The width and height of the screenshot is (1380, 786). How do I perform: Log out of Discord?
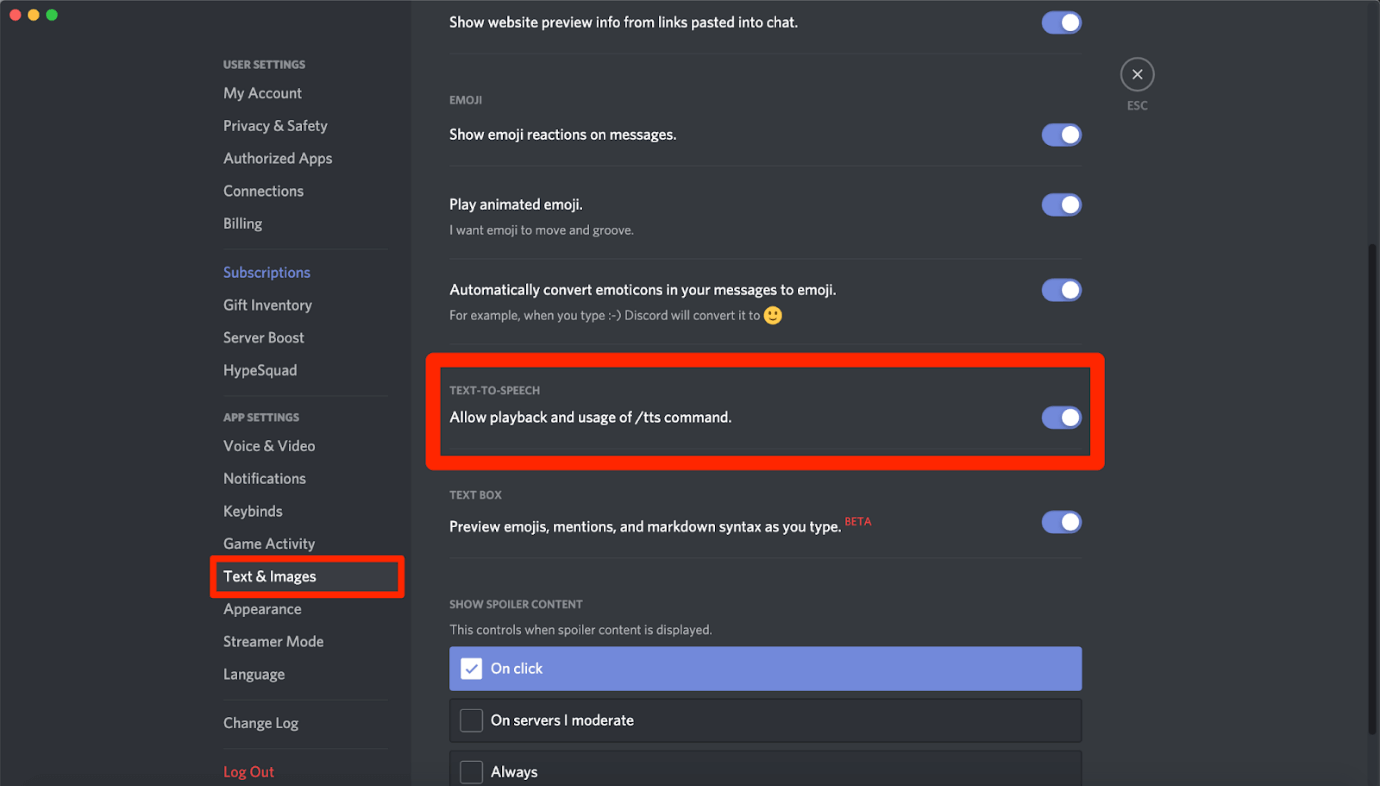click(248, 771)
